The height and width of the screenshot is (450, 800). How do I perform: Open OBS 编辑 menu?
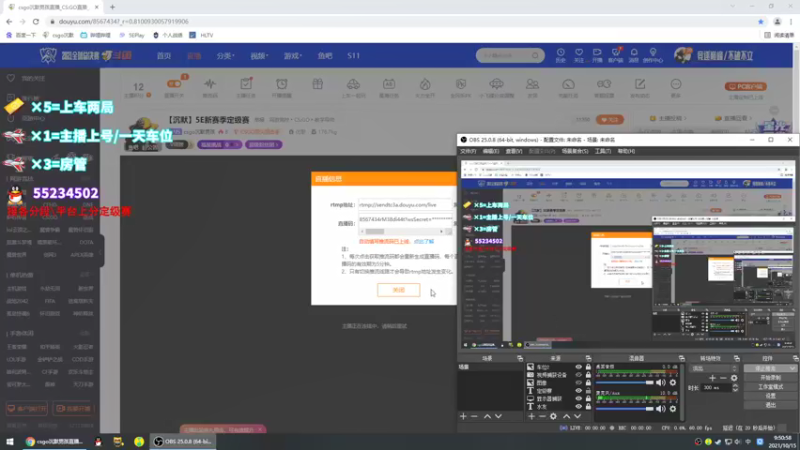pyautogui.click(x=490, y=151)
